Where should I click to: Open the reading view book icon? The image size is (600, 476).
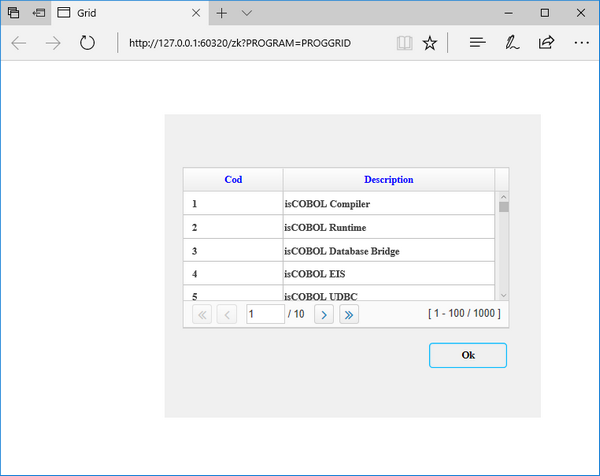coord(404,43)
